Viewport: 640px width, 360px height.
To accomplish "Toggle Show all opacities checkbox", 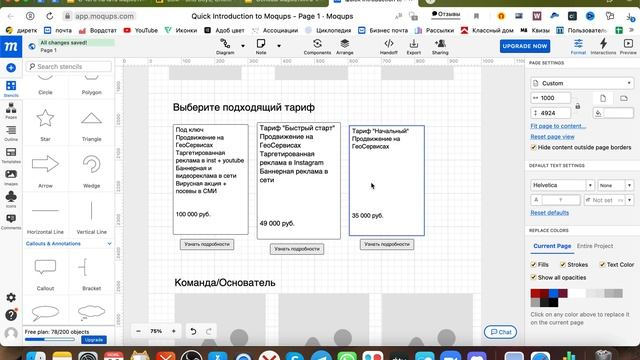I will 533,278.
